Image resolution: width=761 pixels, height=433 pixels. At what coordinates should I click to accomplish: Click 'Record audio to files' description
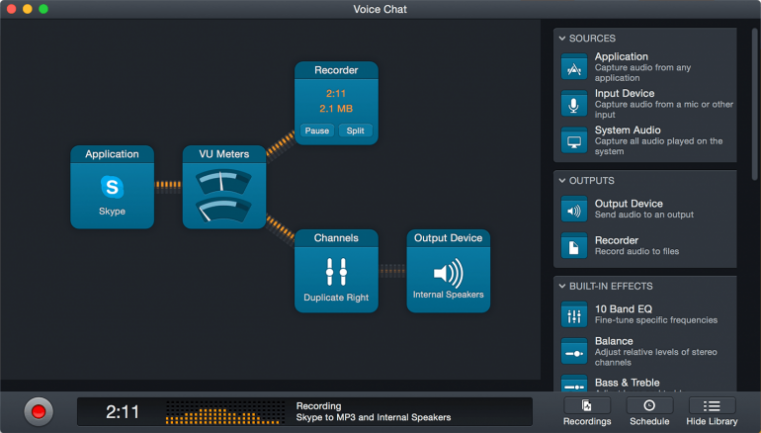pos(637,251)
